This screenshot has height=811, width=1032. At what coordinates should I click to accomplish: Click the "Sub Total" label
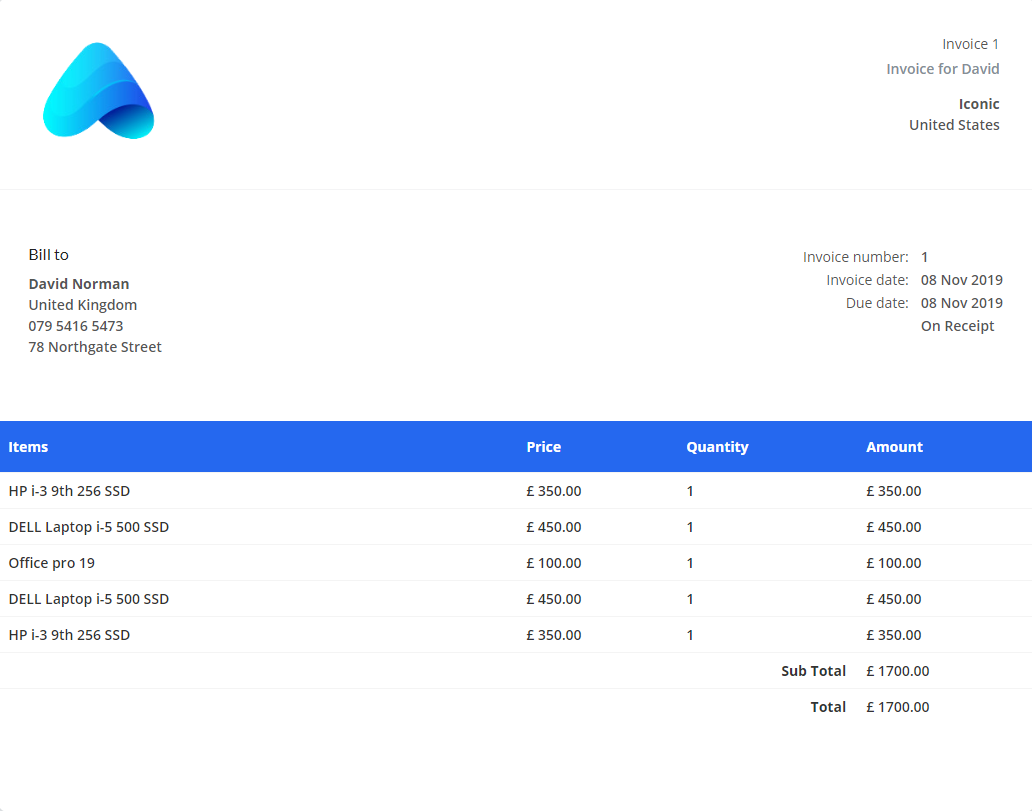click(x=812, y=671)
